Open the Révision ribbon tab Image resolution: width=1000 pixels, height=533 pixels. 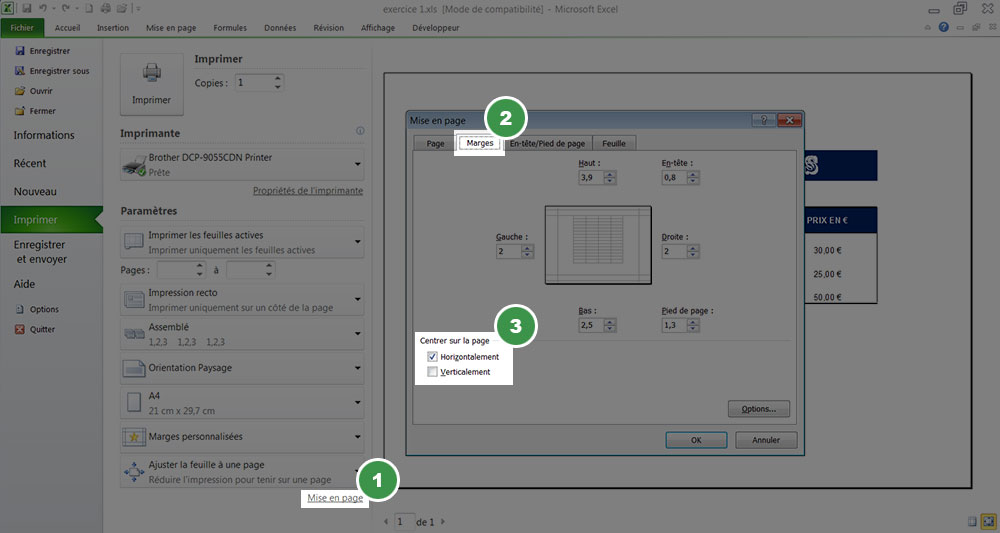coord(328,28)
